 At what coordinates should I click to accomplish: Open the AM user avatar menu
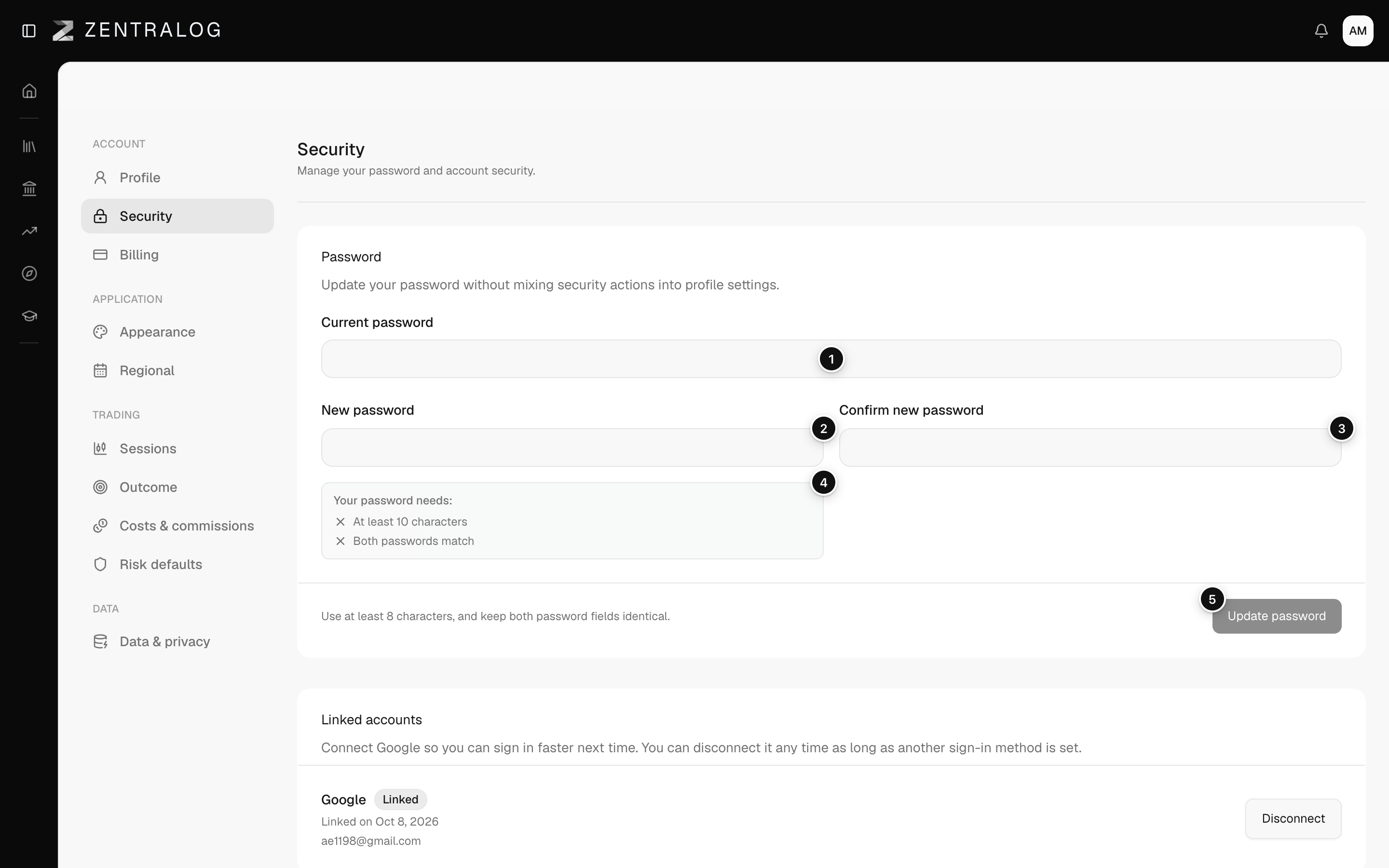point(1358,30)
